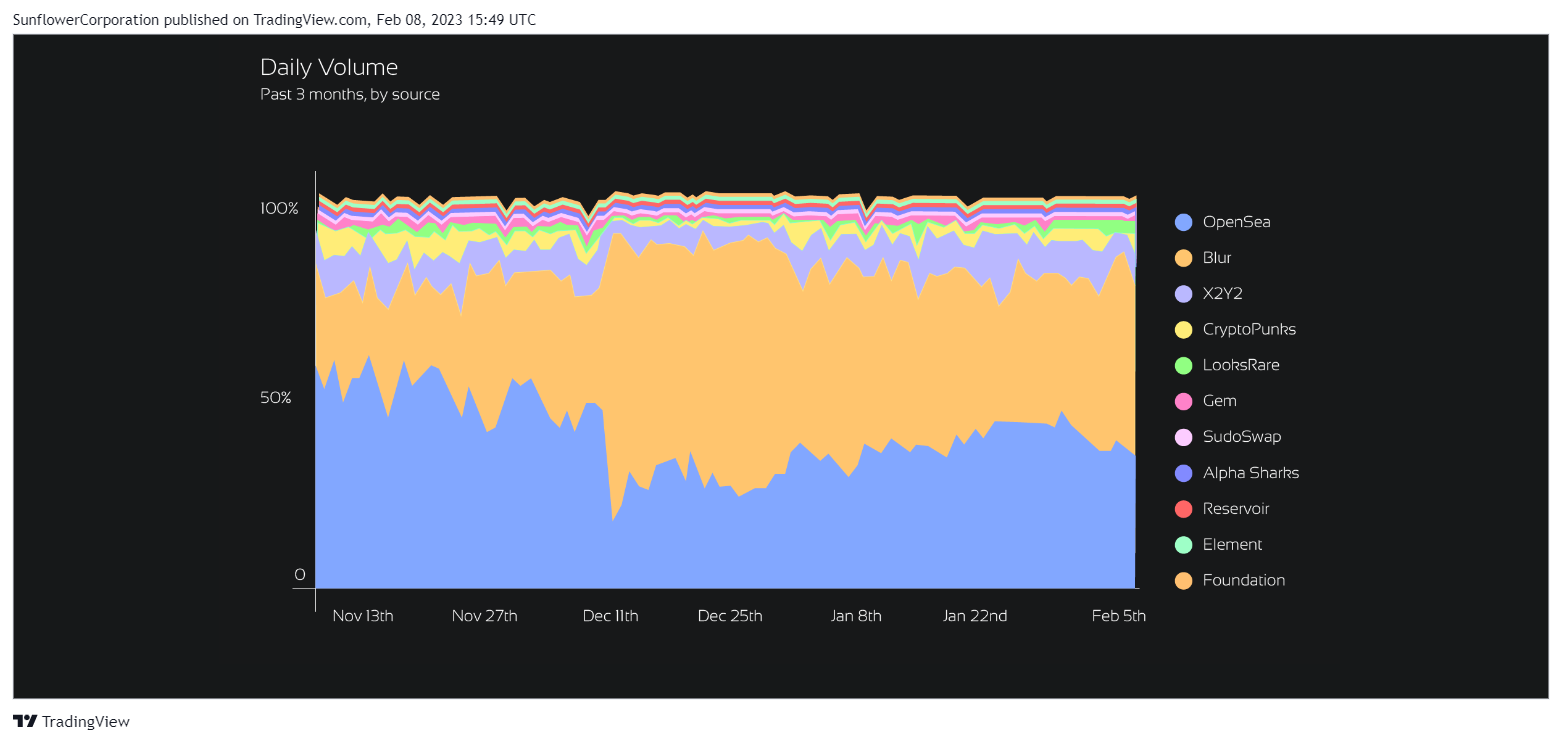Click the 0 y-axis label
1562x743 pixels.
click(x=299, y=574)
